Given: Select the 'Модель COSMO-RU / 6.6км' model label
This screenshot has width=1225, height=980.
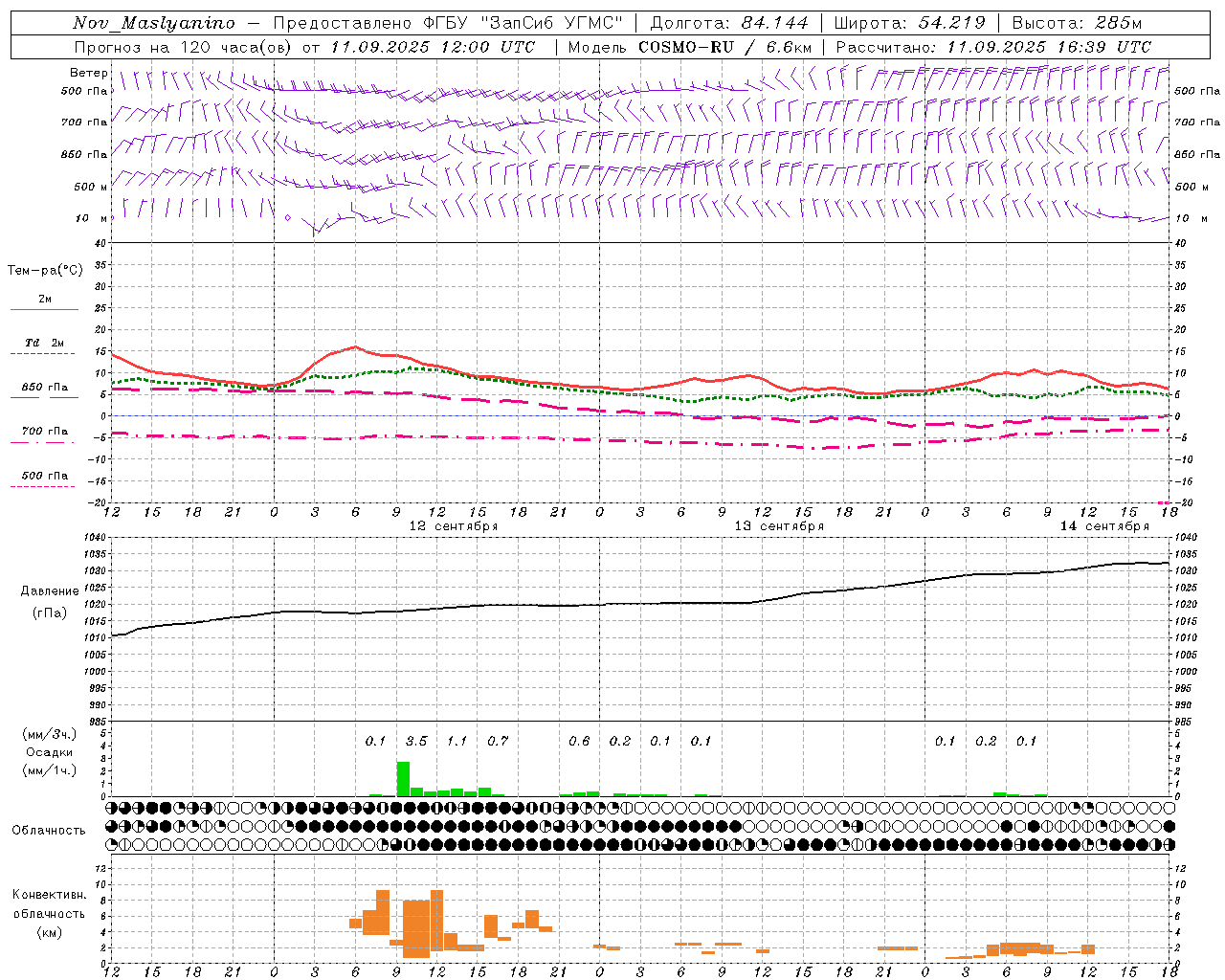Looking at the screenshot, I should (x=690, y=47).
